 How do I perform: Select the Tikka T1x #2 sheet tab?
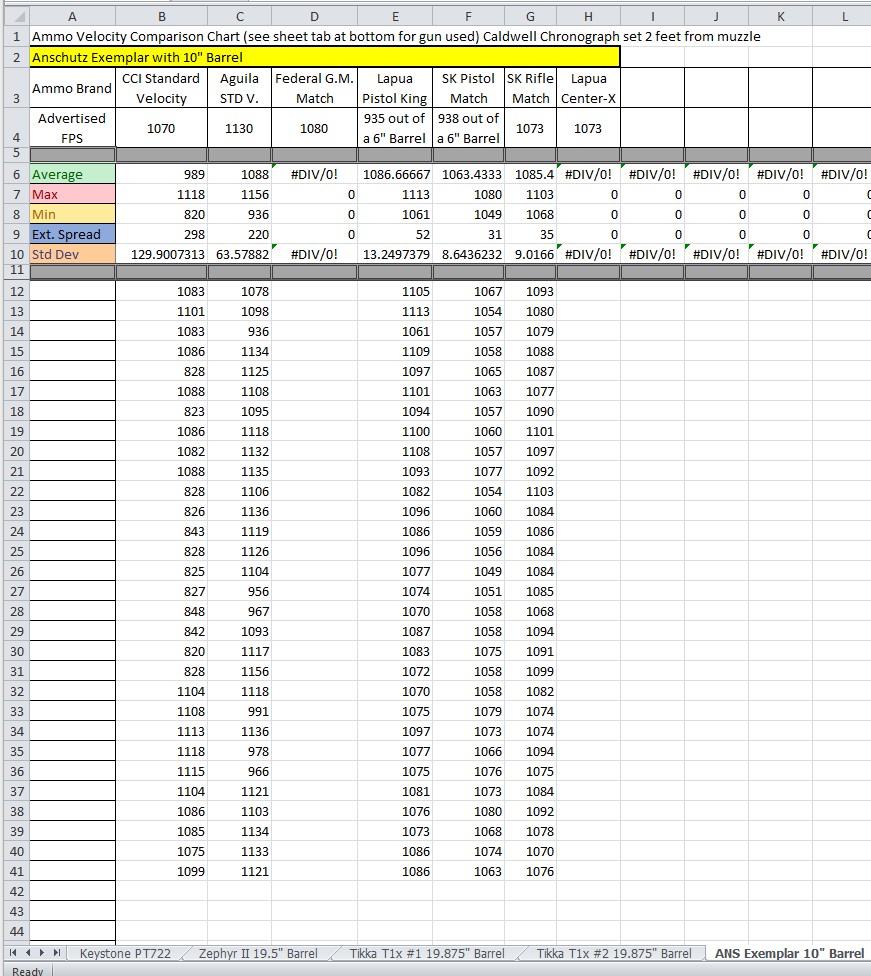[613, 954]
